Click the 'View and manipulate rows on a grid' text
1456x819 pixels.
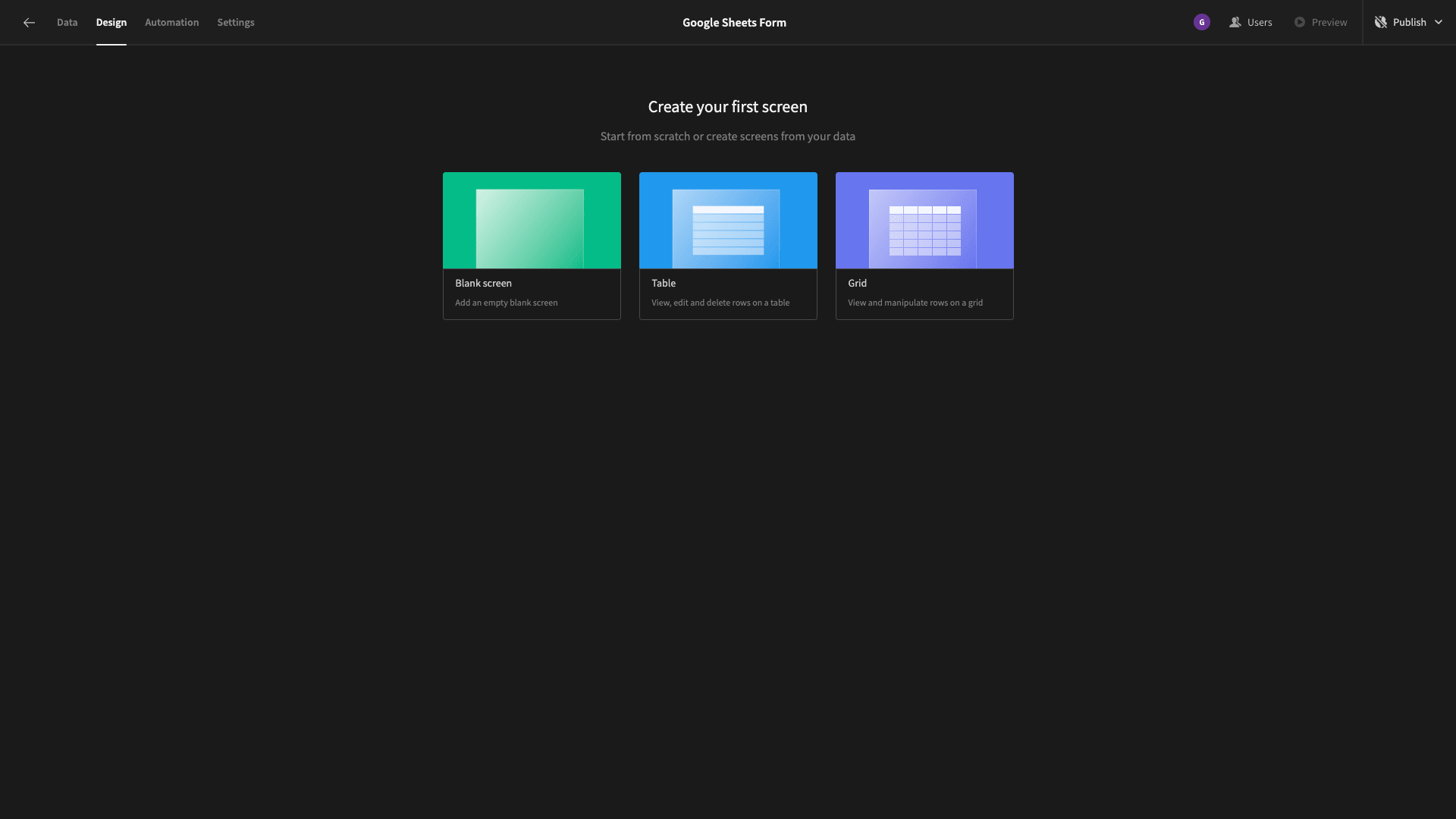pos(915,302)
